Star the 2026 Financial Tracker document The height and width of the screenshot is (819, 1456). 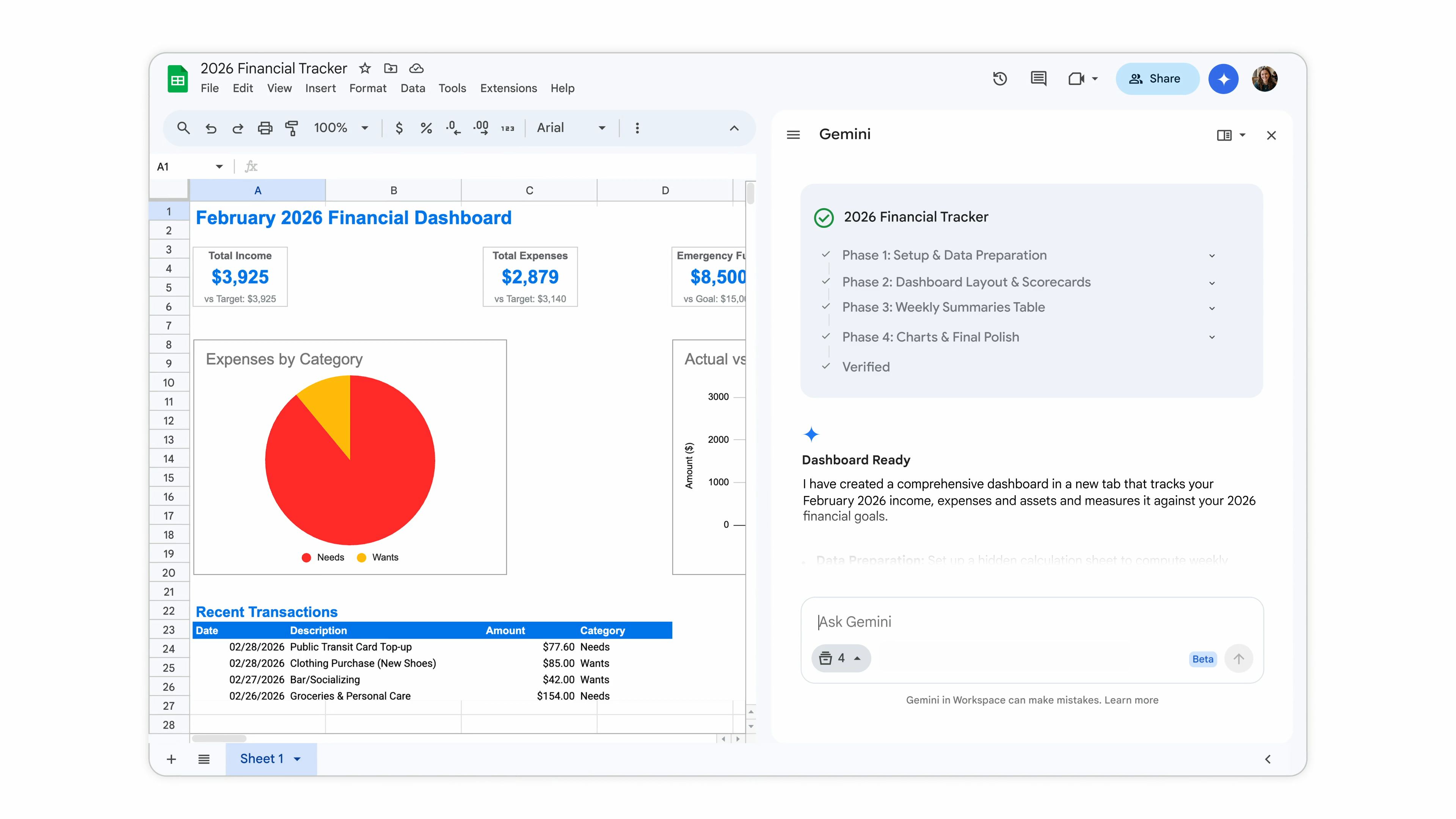[x=365, y=68]
